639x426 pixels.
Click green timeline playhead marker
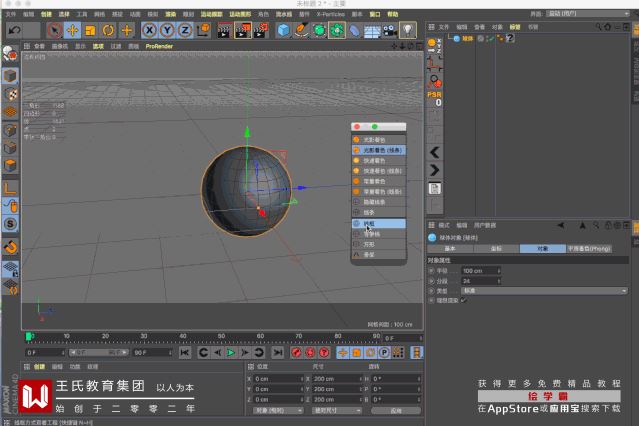(x=29, y=336)
